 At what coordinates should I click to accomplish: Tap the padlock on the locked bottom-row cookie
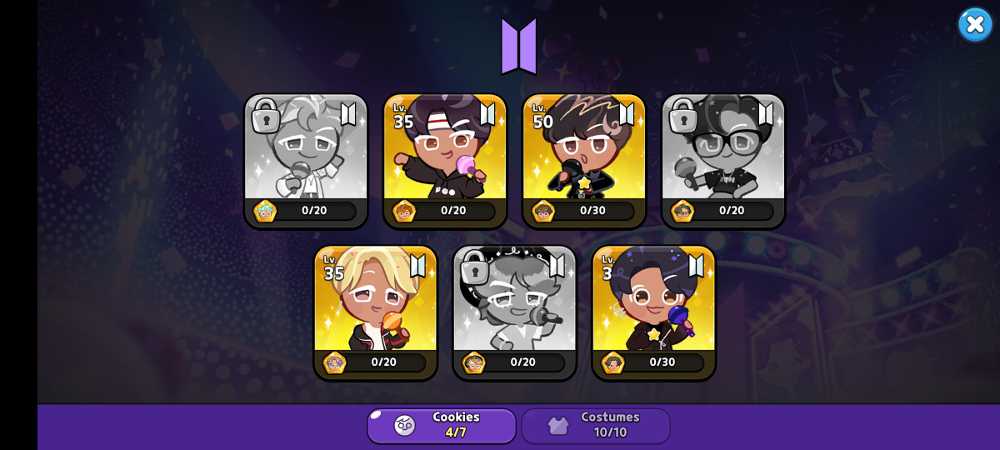pos(474,267)
